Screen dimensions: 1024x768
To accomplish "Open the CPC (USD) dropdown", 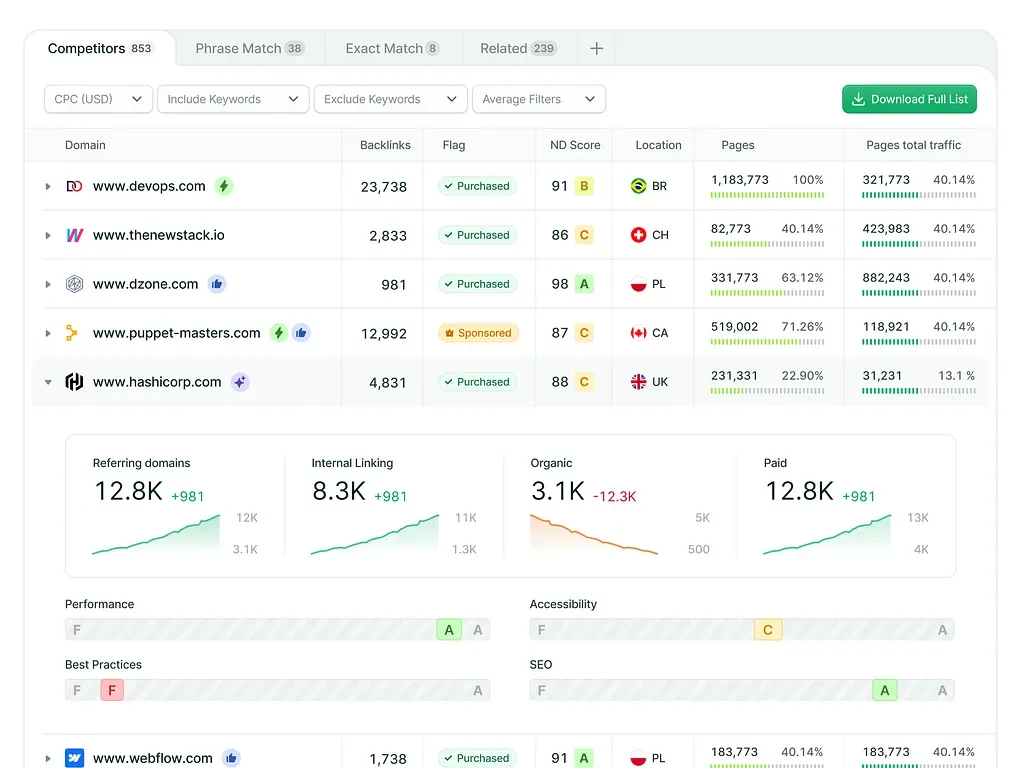I will pos(99,99).
